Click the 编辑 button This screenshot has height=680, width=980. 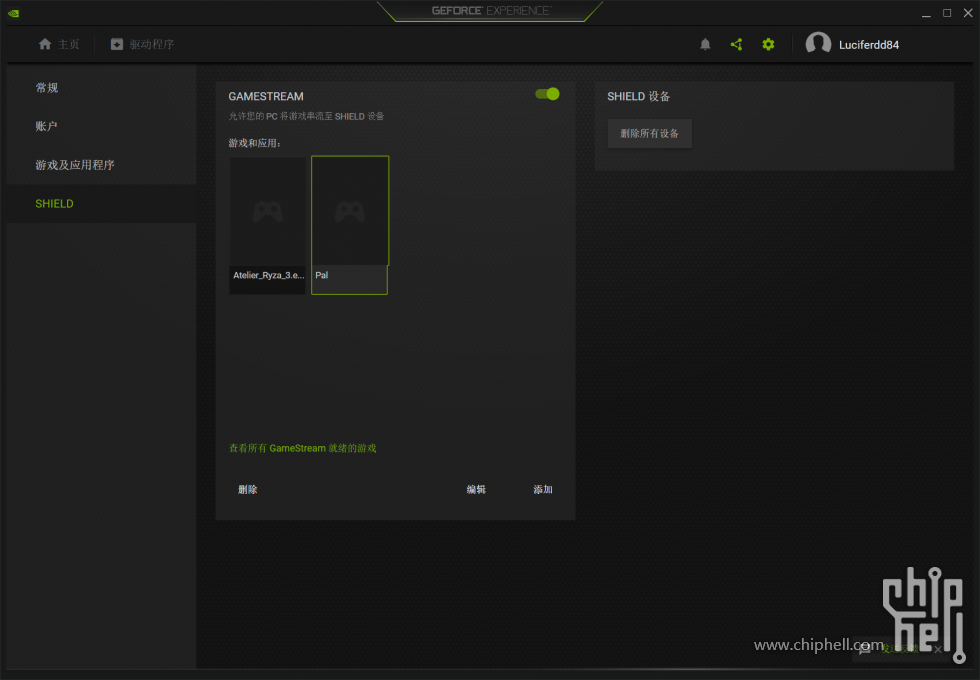[476, 489]
